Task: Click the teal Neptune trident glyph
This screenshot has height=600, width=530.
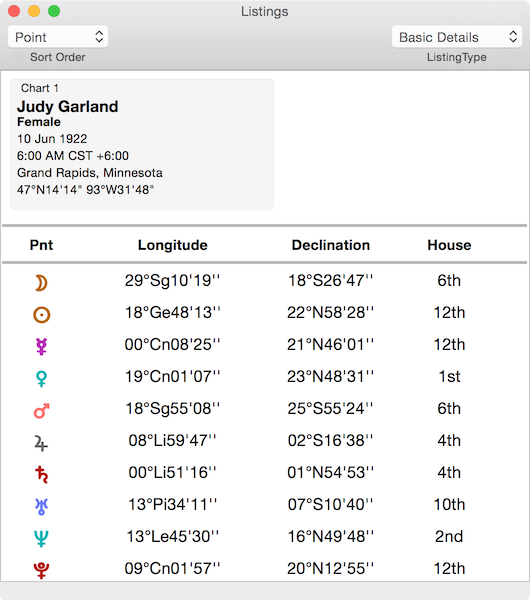Action: point(41,539)
